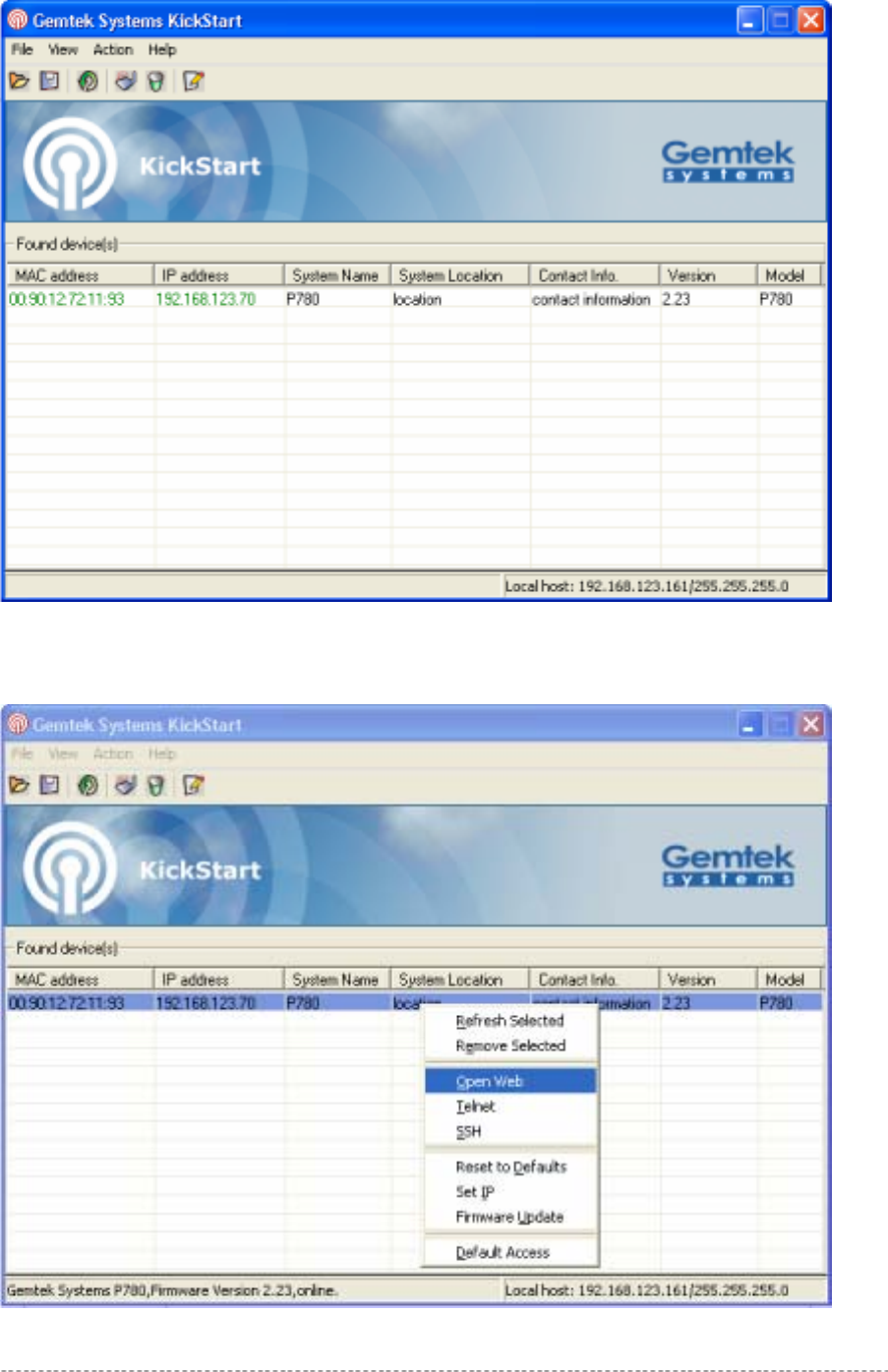Click the blue brush icon in the window with the context menu
888x1372 pixels.
pos(125,786)
